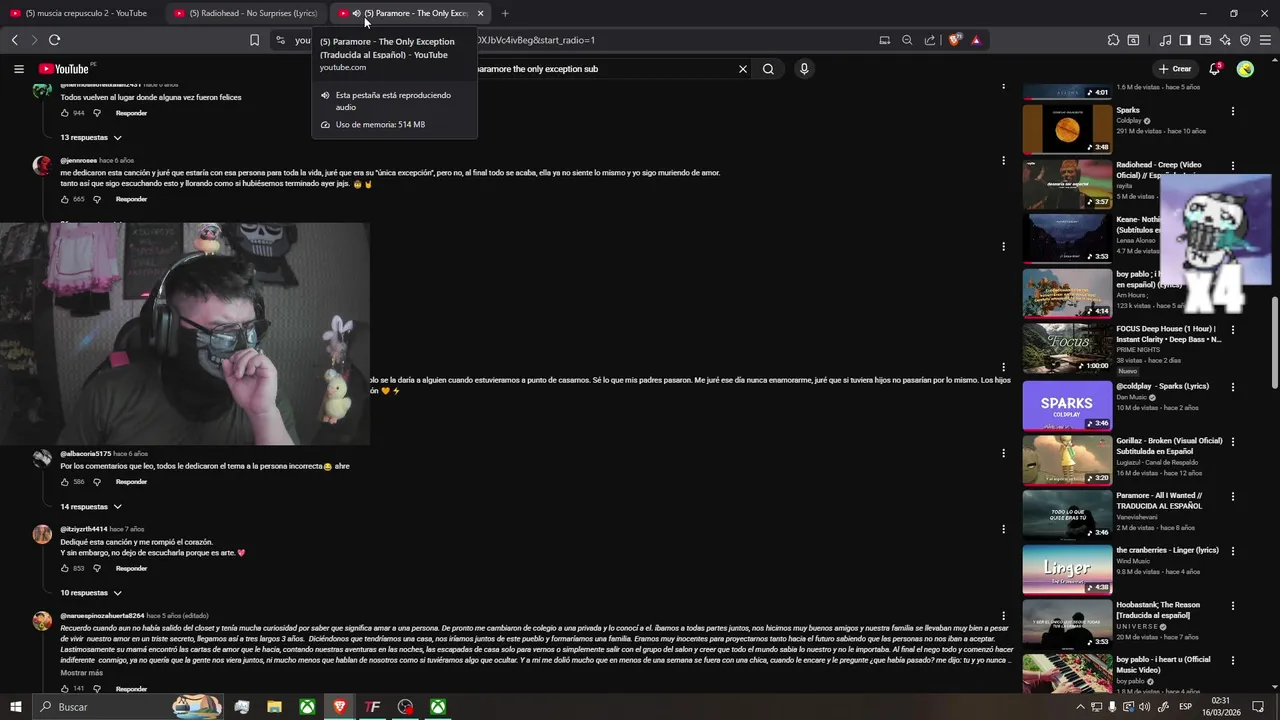Open the extensions puzzle icon
1280x720 pixels.
click(1113, 40)
